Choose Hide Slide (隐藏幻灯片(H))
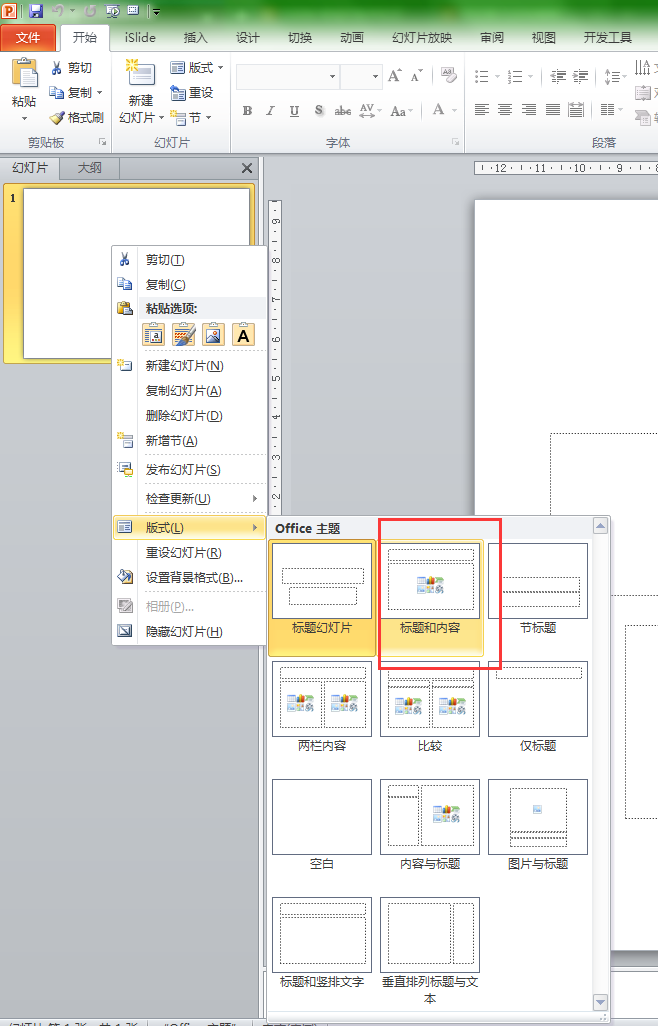 (x=190, y=631)
